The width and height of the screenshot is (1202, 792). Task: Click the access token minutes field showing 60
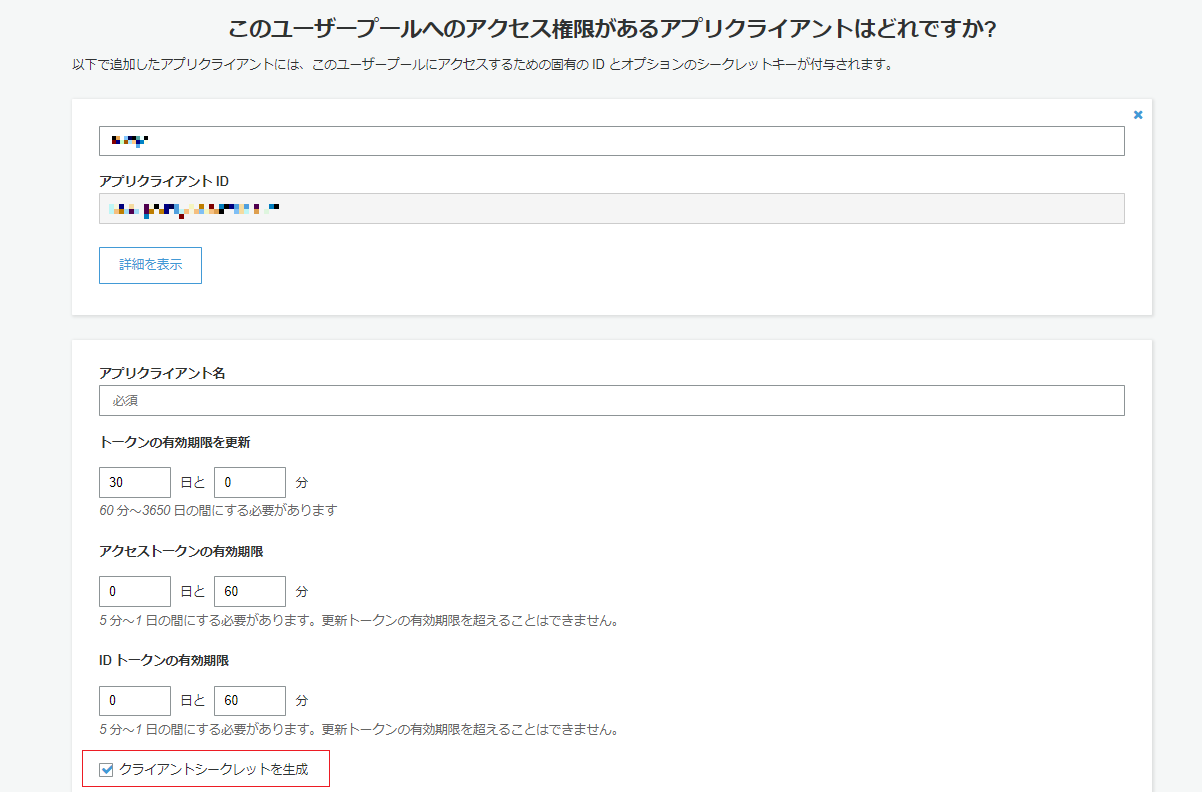(x=249, y=591)
